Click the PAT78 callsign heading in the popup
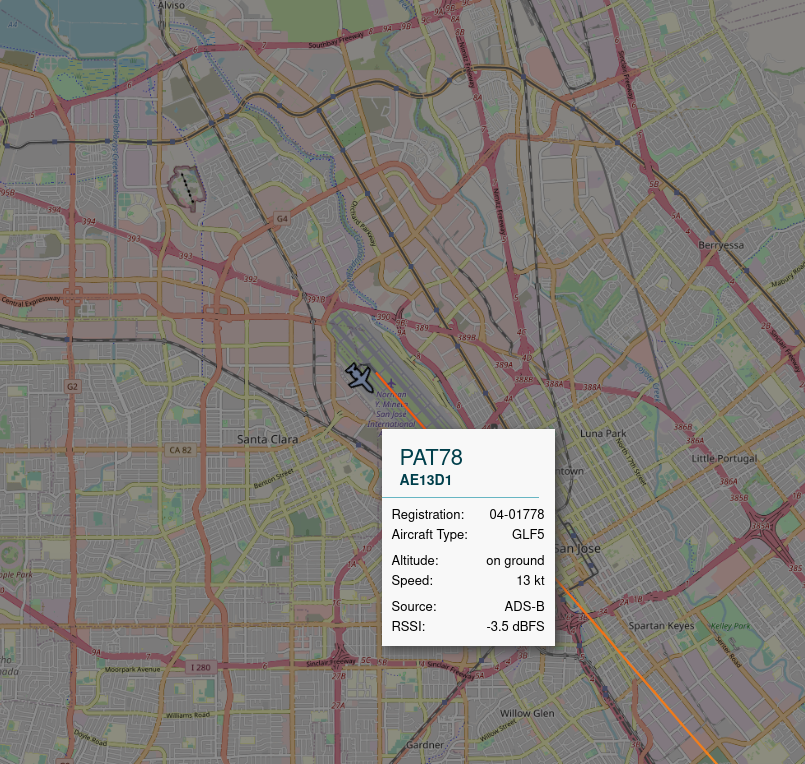 (431, 457)
